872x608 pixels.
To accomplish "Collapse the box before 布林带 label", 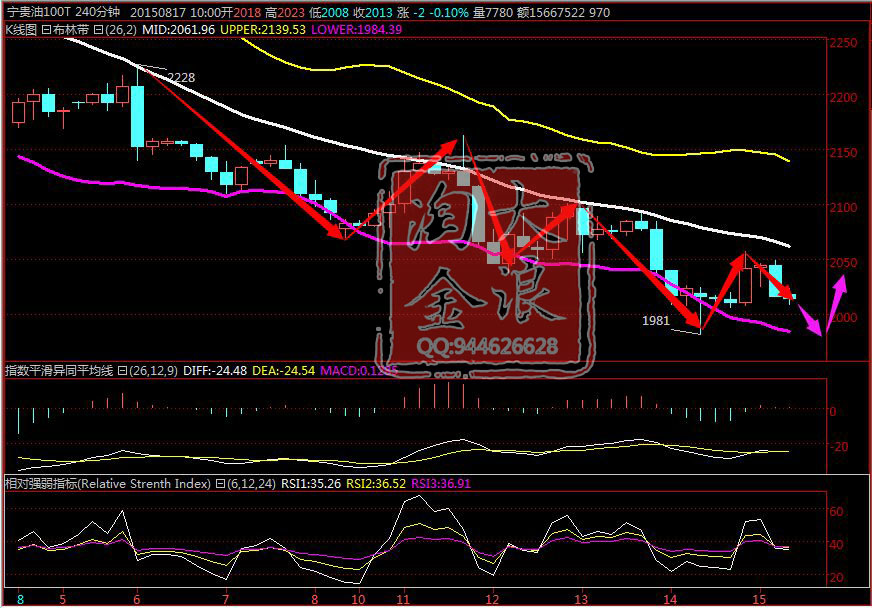I will click(44, 30).
